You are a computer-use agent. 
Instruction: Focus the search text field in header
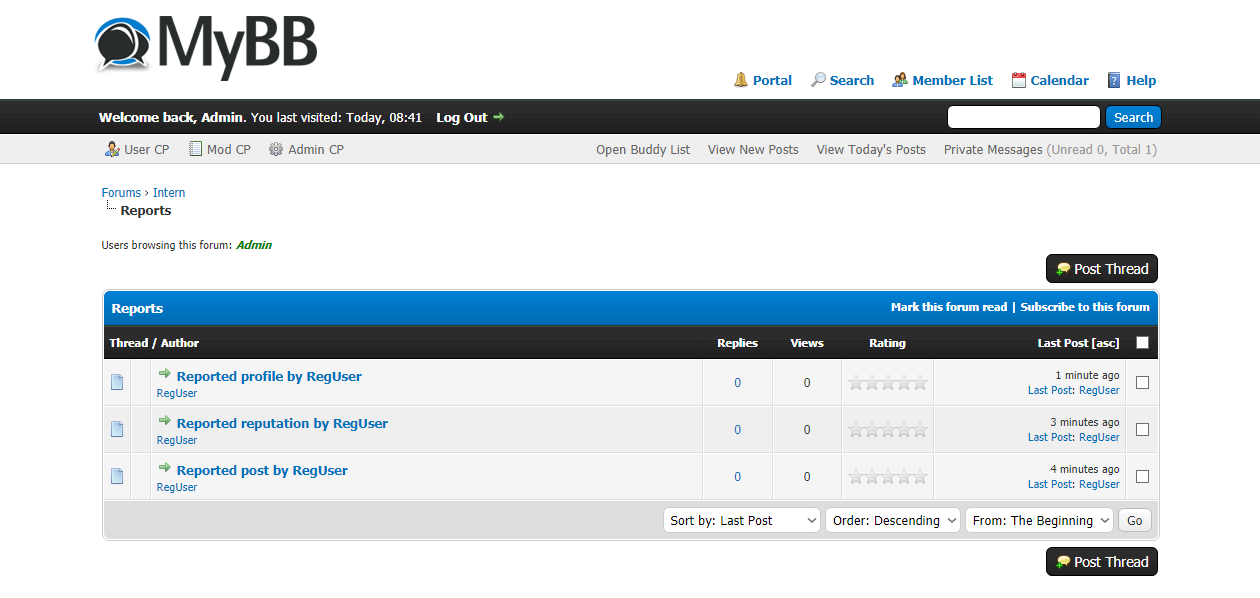point(1023,117)
